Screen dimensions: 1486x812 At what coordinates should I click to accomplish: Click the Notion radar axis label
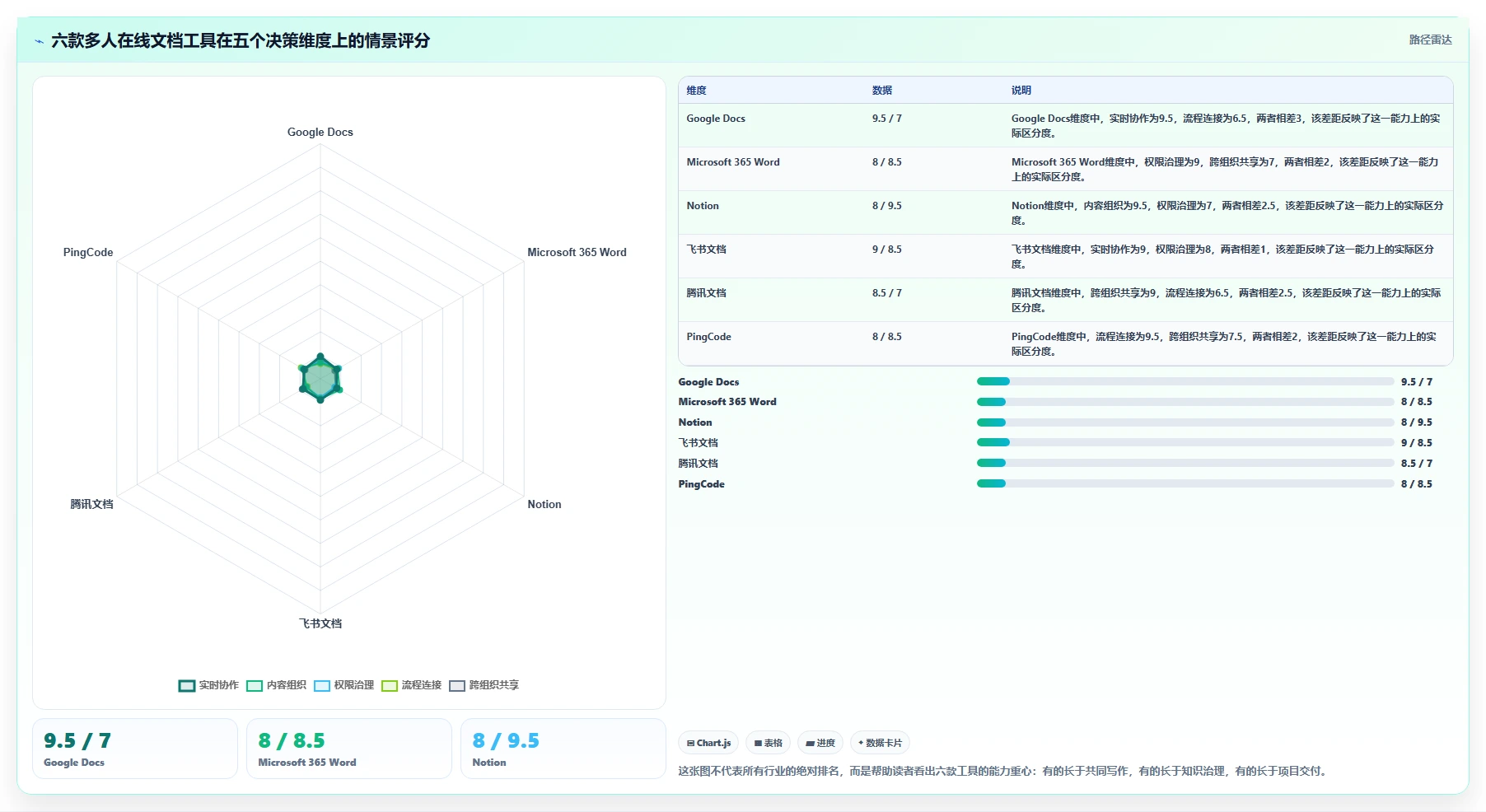coord(544,504)
